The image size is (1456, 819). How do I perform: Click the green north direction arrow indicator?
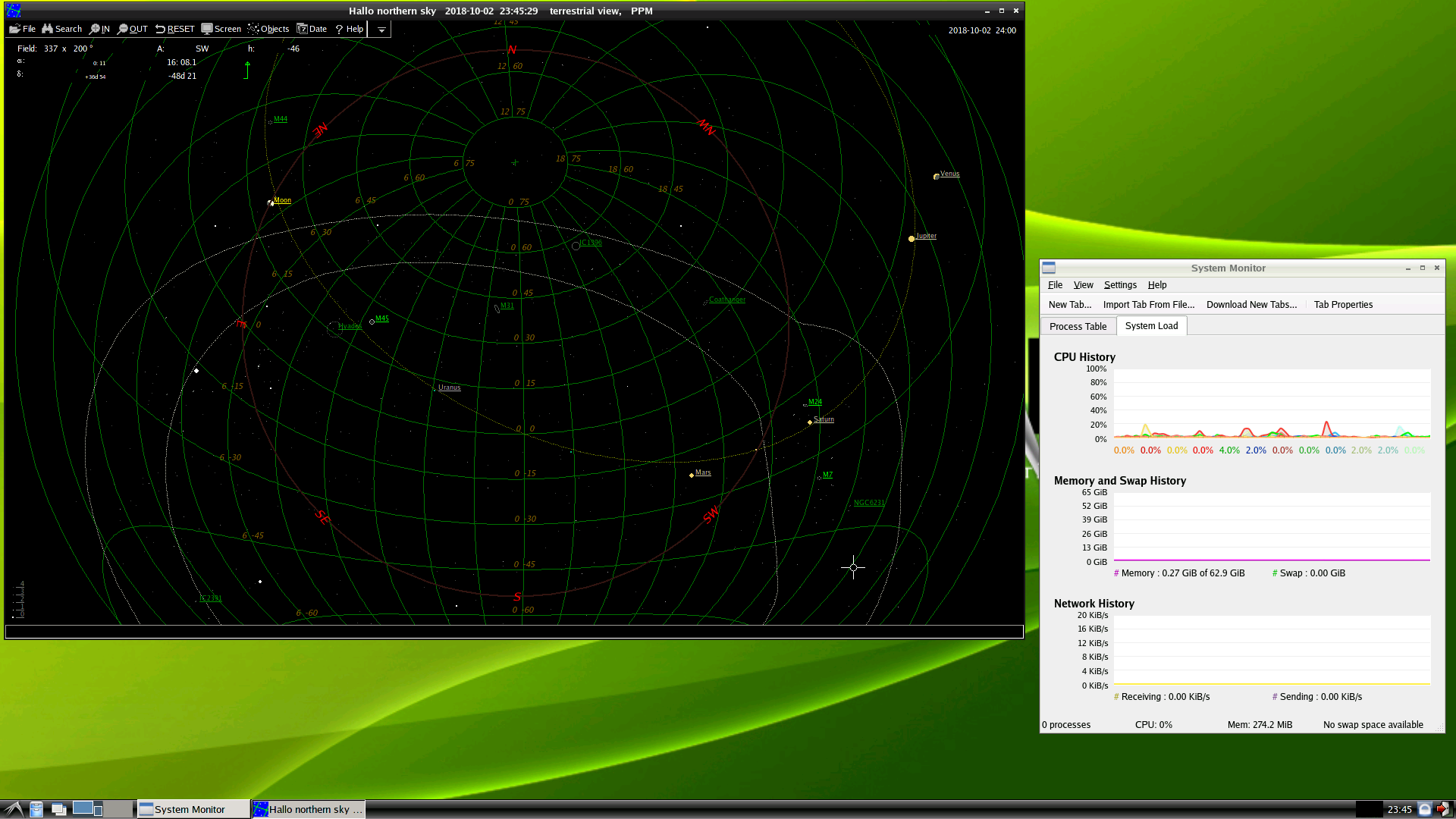tap(247, 70)
